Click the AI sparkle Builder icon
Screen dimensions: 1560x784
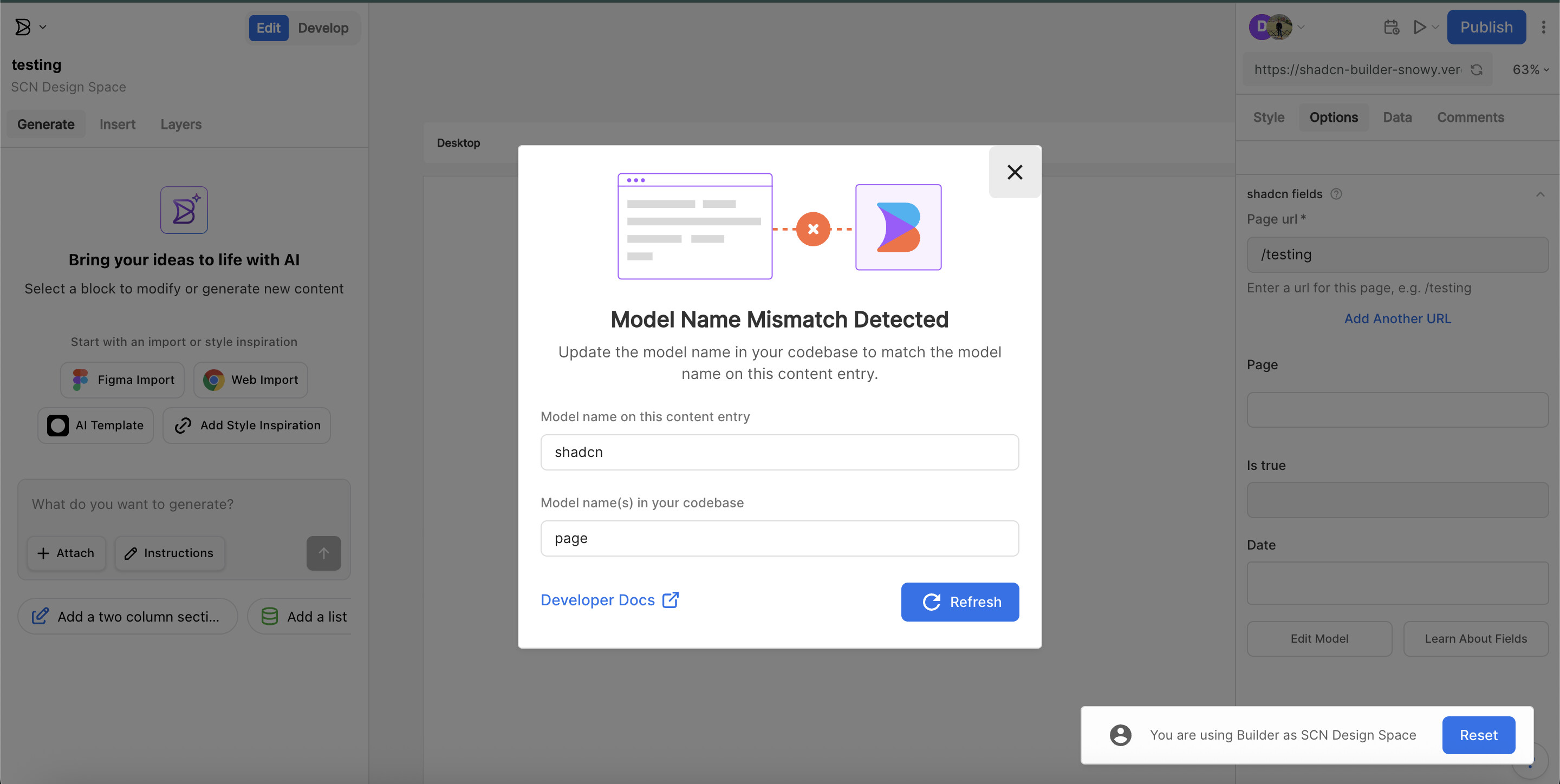click(184, 210)
